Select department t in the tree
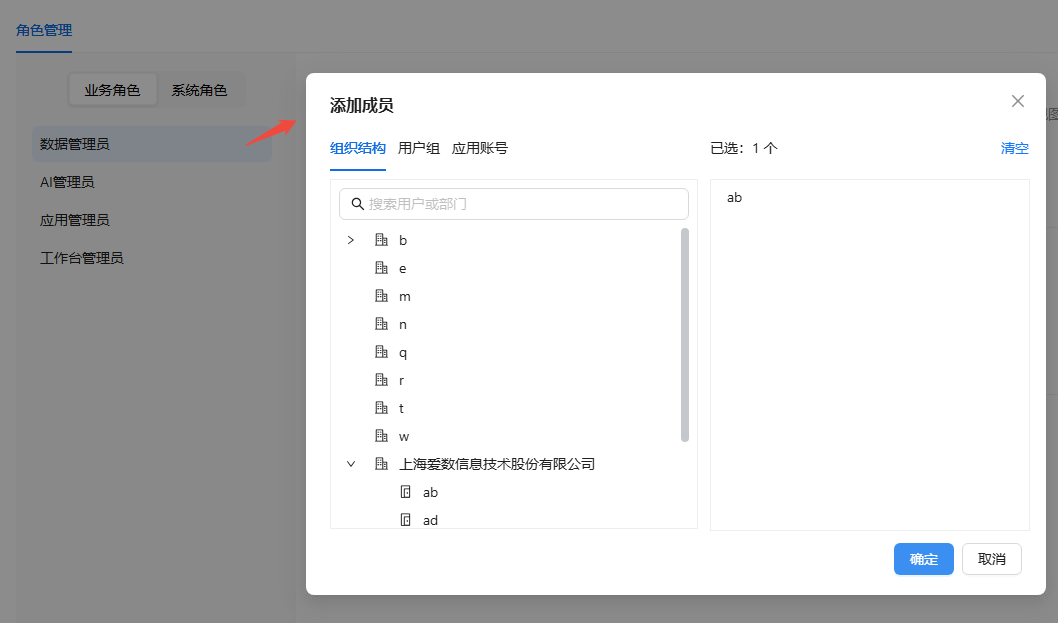The width and height of the screenshot is (1058, 623). tap(401, 408)
